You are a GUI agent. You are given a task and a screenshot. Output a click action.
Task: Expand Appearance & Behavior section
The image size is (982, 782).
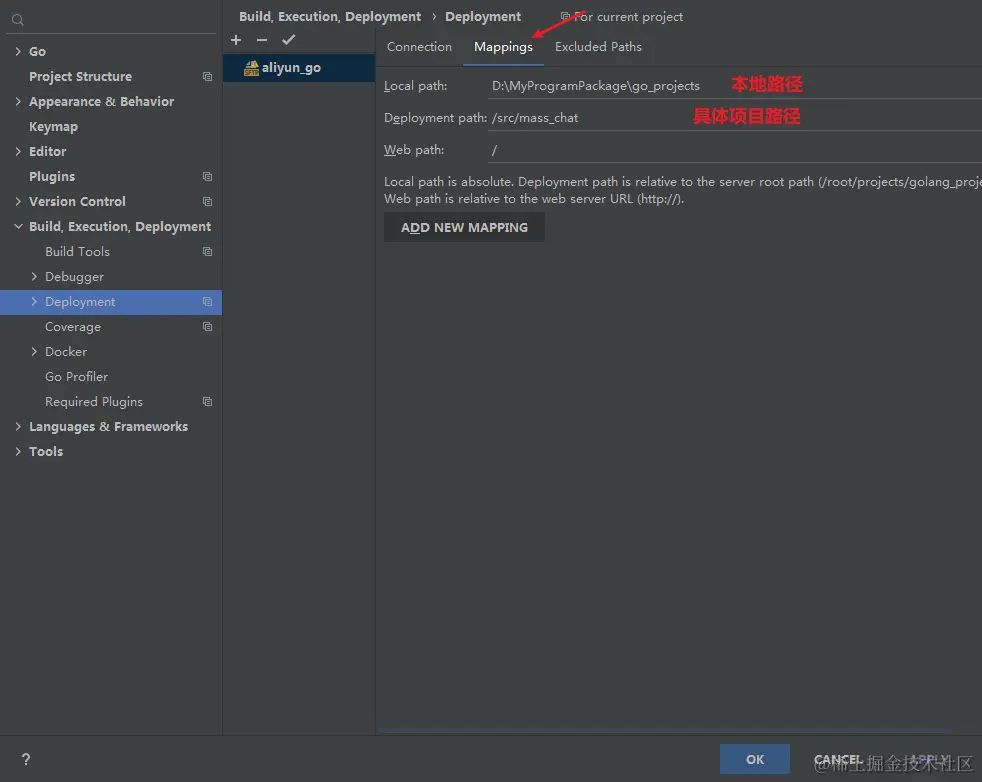18,101
